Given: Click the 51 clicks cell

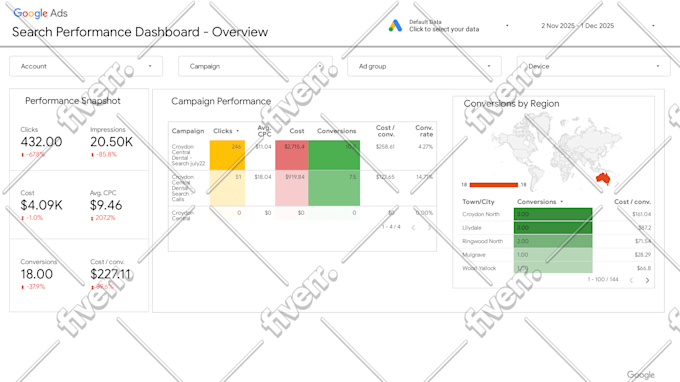Looking at the screenshot, I should pyautogui.click(x=227, y=188).
